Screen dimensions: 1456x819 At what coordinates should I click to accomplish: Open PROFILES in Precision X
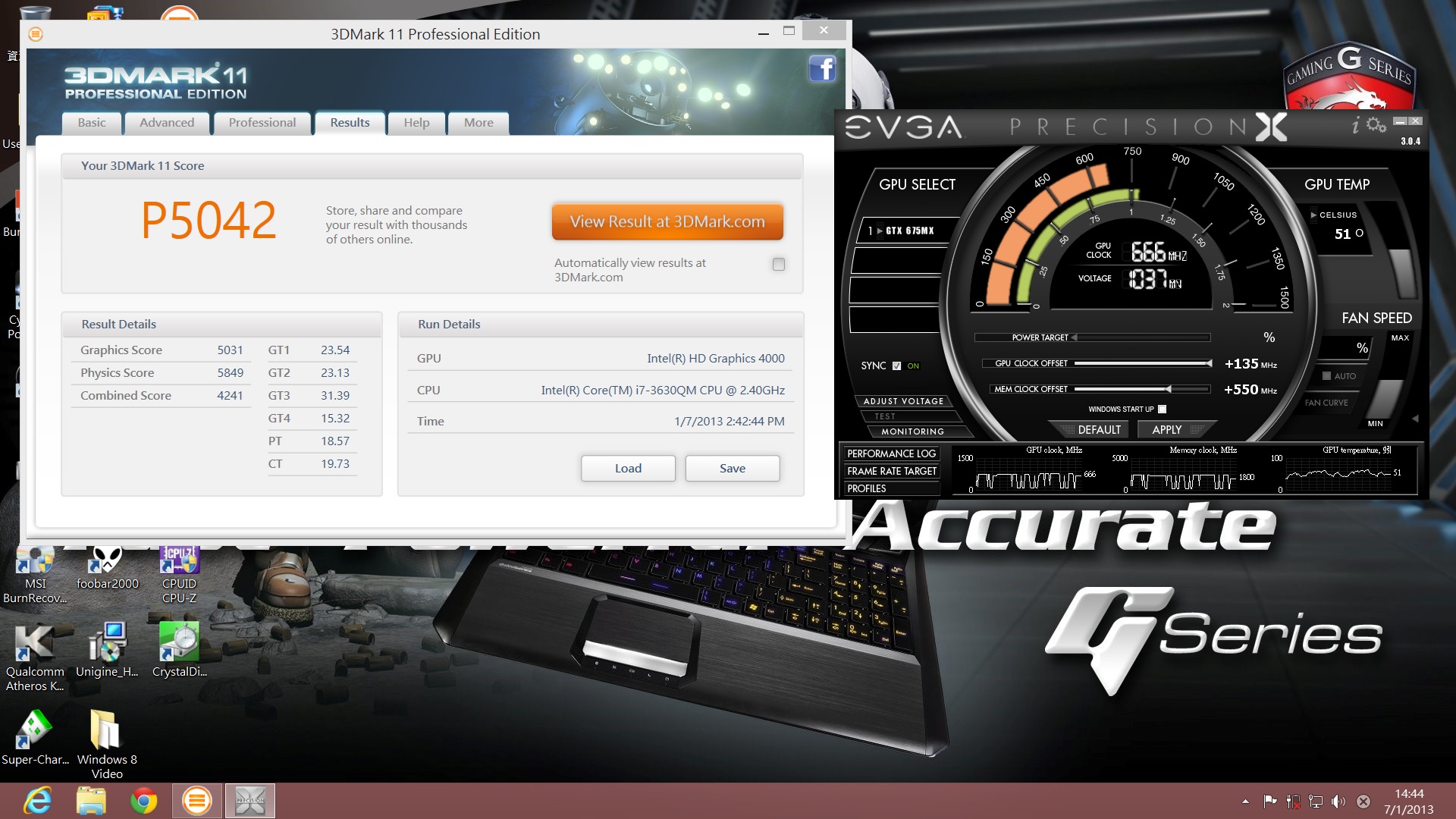pos(891,488)
